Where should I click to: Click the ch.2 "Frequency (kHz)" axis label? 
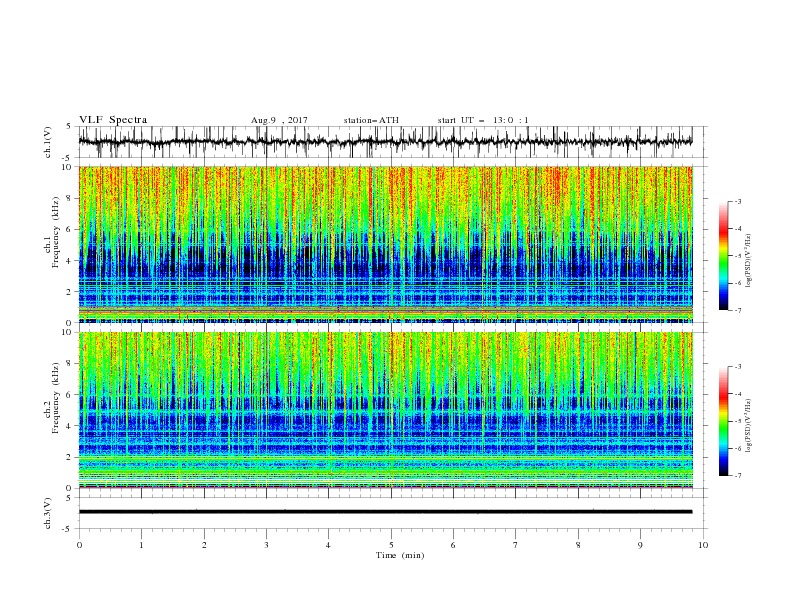56,398
